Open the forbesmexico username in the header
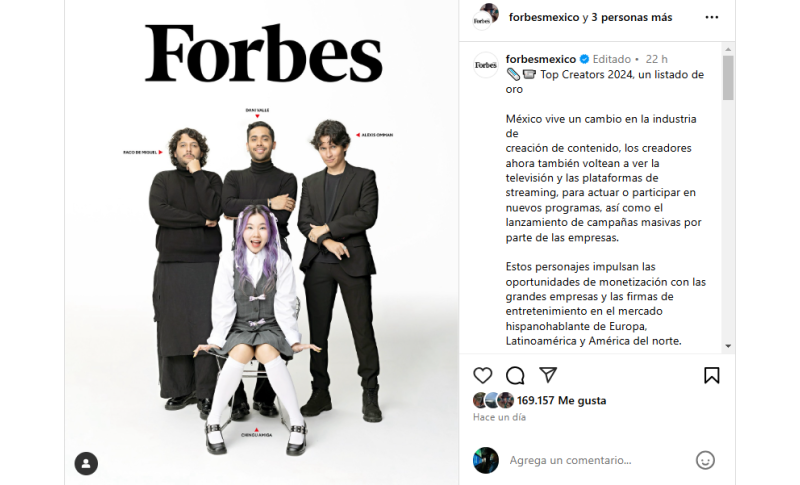This screenshot has height=485, width=800. pos(544,17)
